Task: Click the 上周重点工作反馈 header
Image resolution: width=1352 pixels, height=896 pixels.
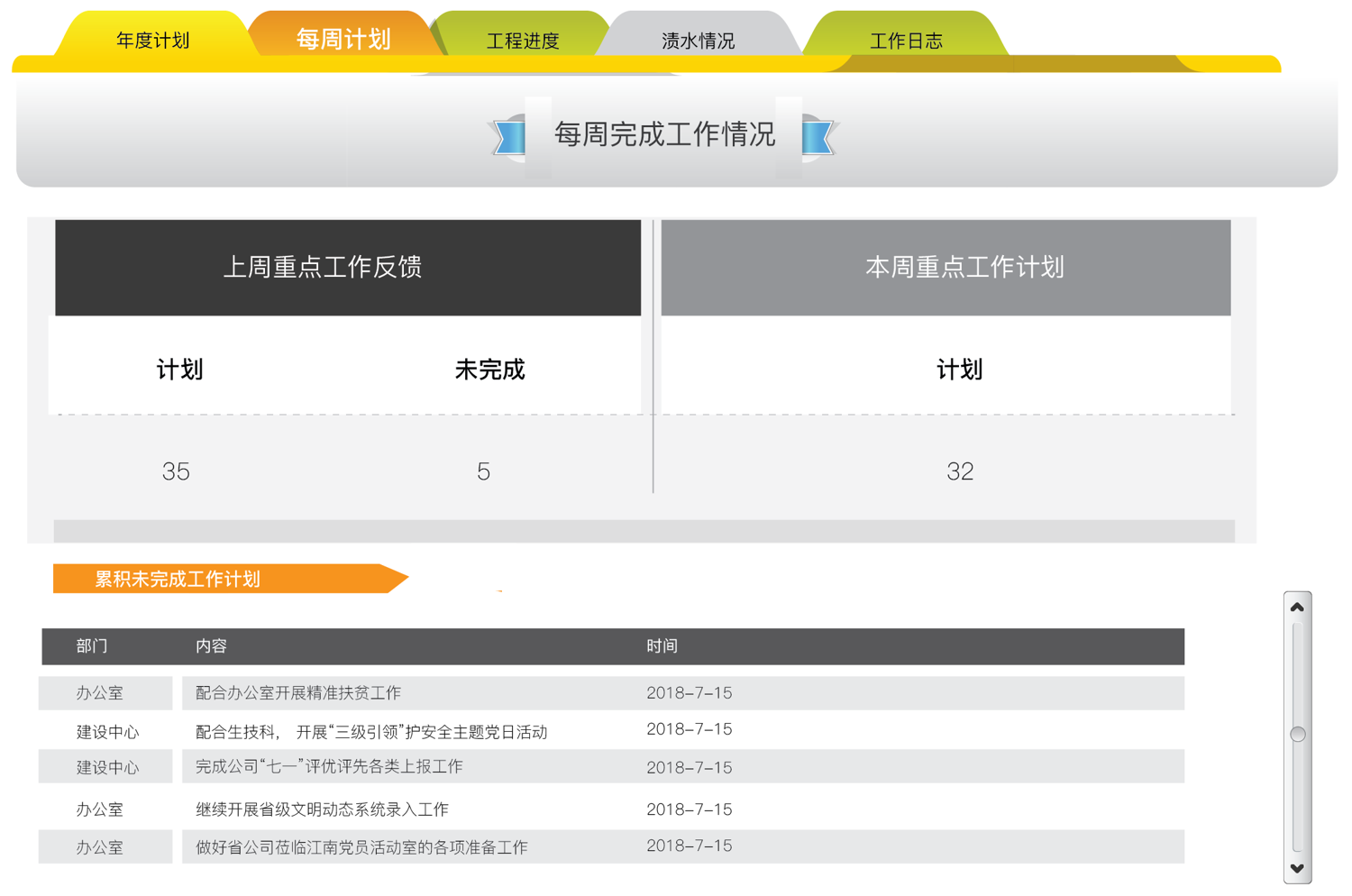Action: pyautogui.click(x=348, y=268)
